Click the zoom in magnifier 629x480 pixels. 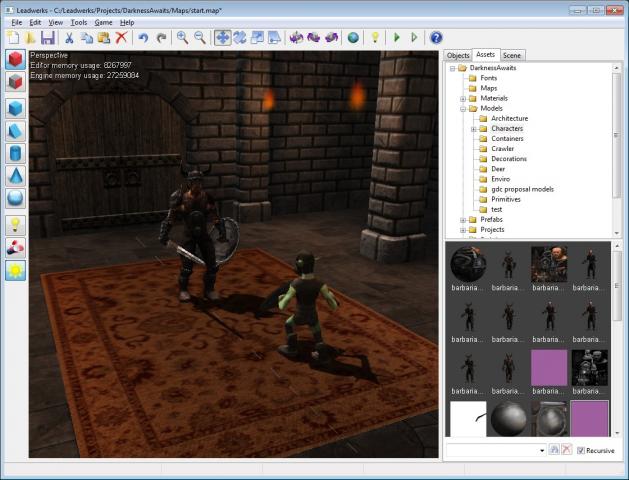(182, 38)
